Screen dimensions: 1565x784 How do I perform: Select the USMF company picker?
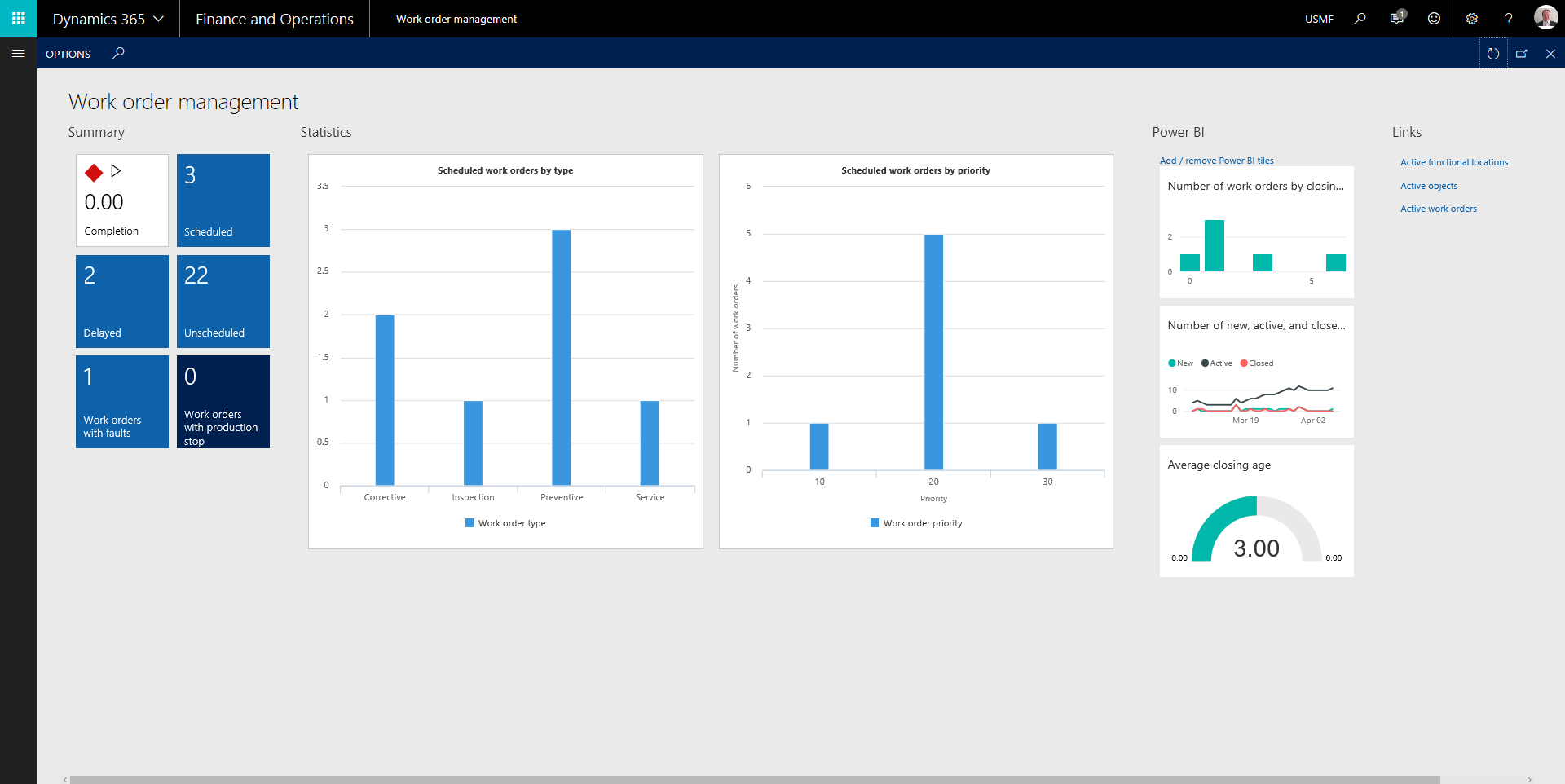[1318, 19]
